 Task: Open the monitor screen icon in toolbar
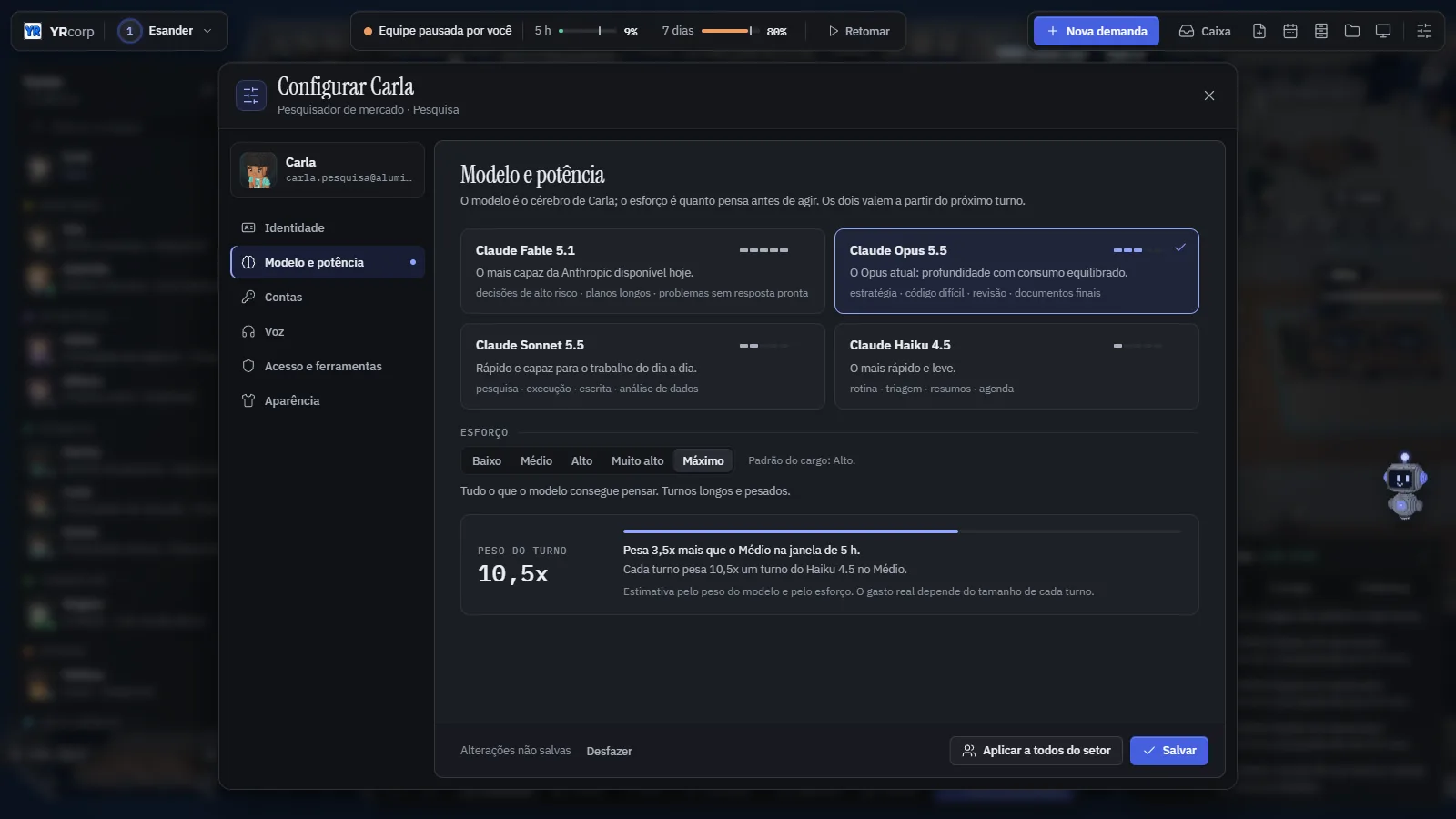(1383, 31)
